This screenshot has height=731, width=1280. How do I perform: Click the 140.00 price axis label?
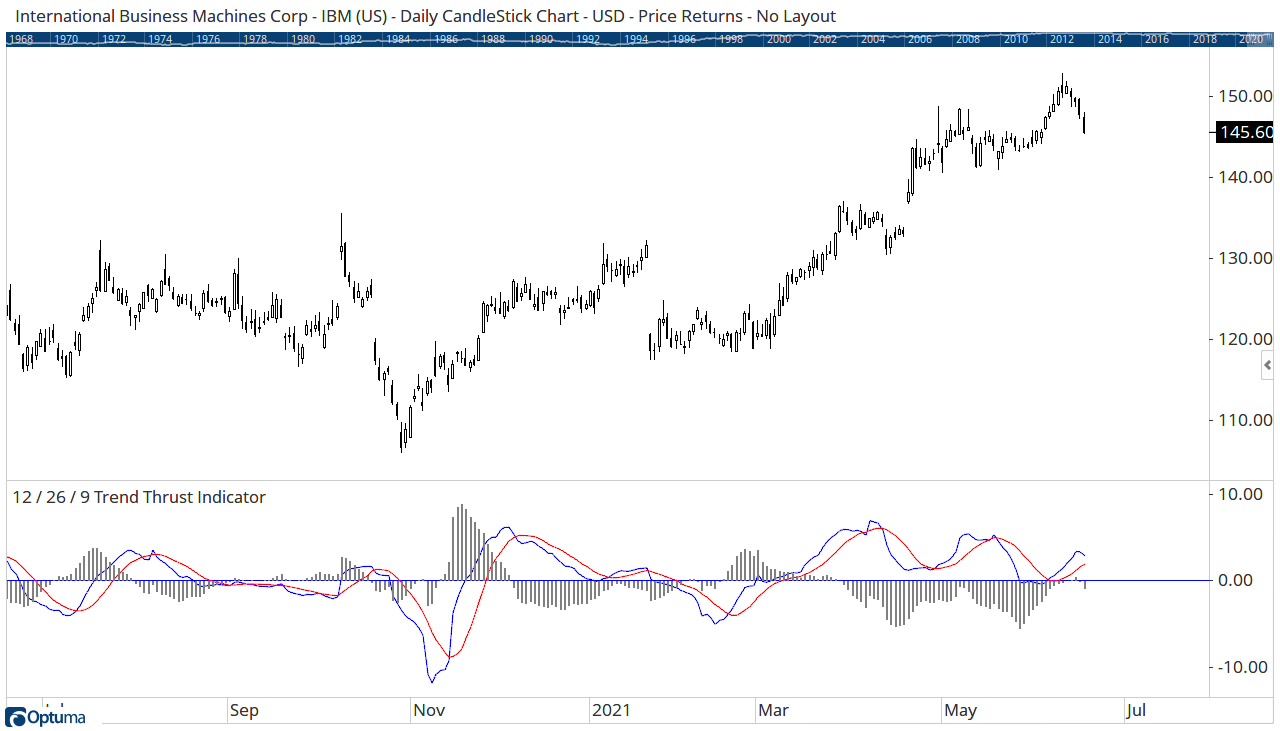point(1244,177)
